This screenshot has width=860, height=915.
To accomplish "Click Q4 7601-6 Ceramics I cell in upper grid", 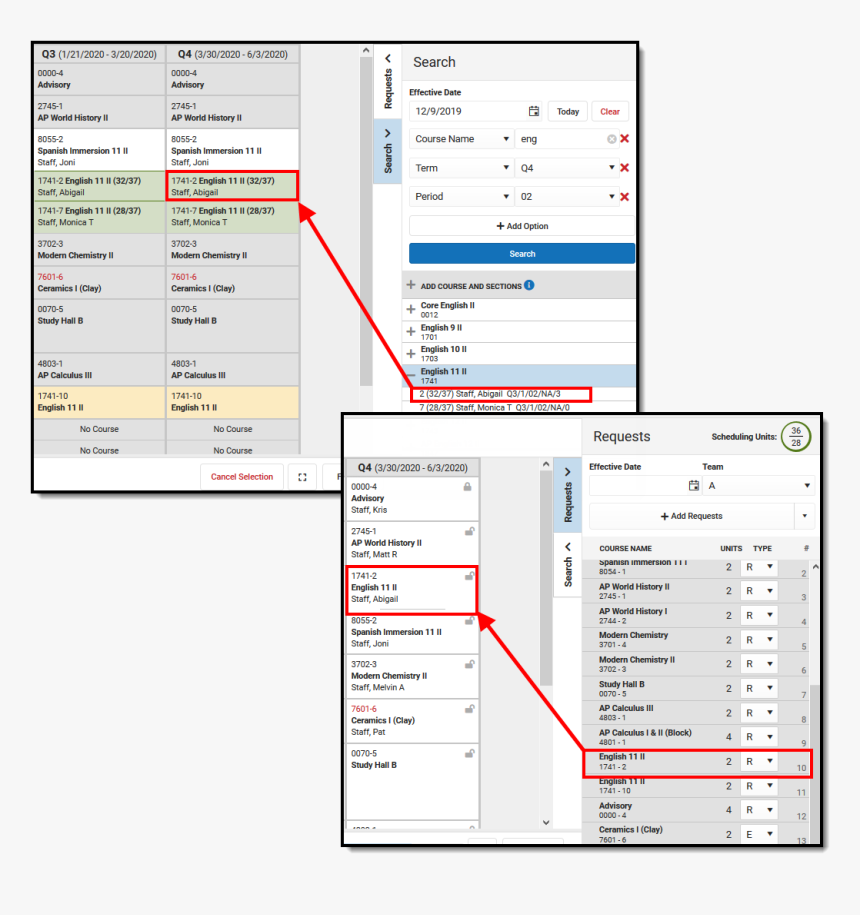I will click(x=232, y=282).
